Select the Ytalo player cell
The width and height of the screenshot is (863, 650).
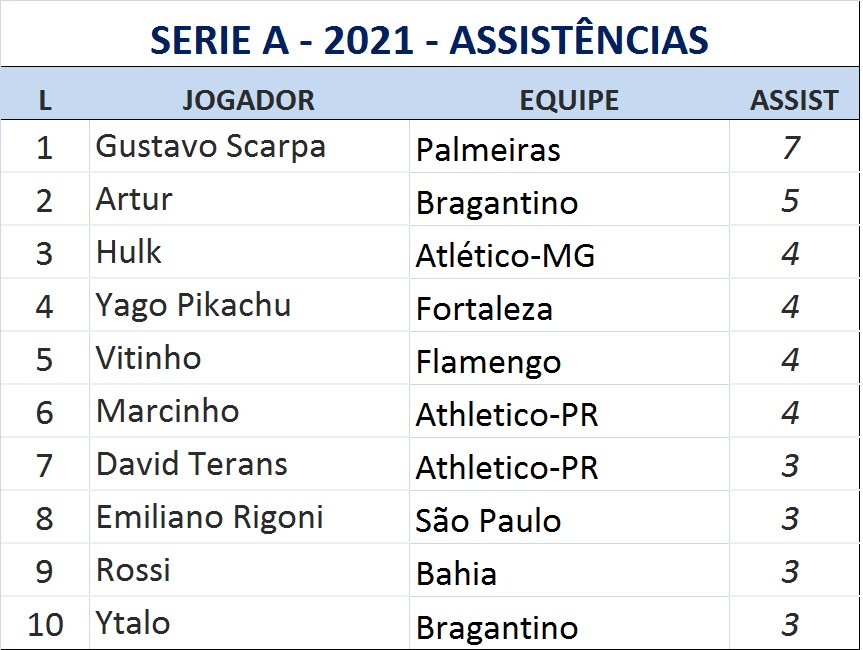(x=133, y=623)
